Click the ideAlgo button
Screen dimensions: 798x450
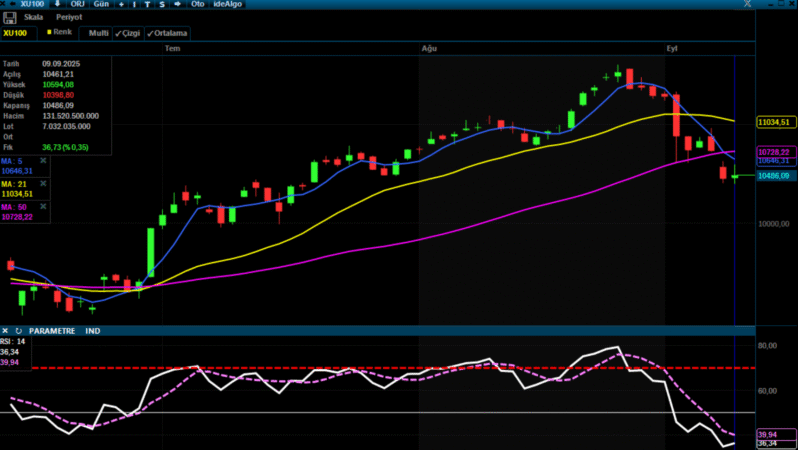(227, 4)
